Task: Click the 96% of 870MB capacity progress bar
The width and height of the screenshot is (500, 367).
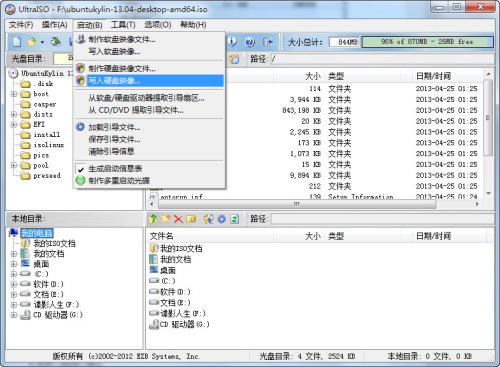Action: pos(427,42)
